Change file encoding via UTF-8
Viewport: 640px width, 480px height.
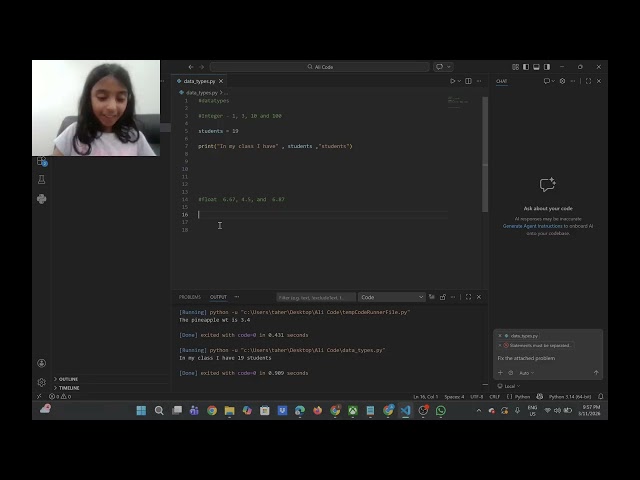click(477, 397)
